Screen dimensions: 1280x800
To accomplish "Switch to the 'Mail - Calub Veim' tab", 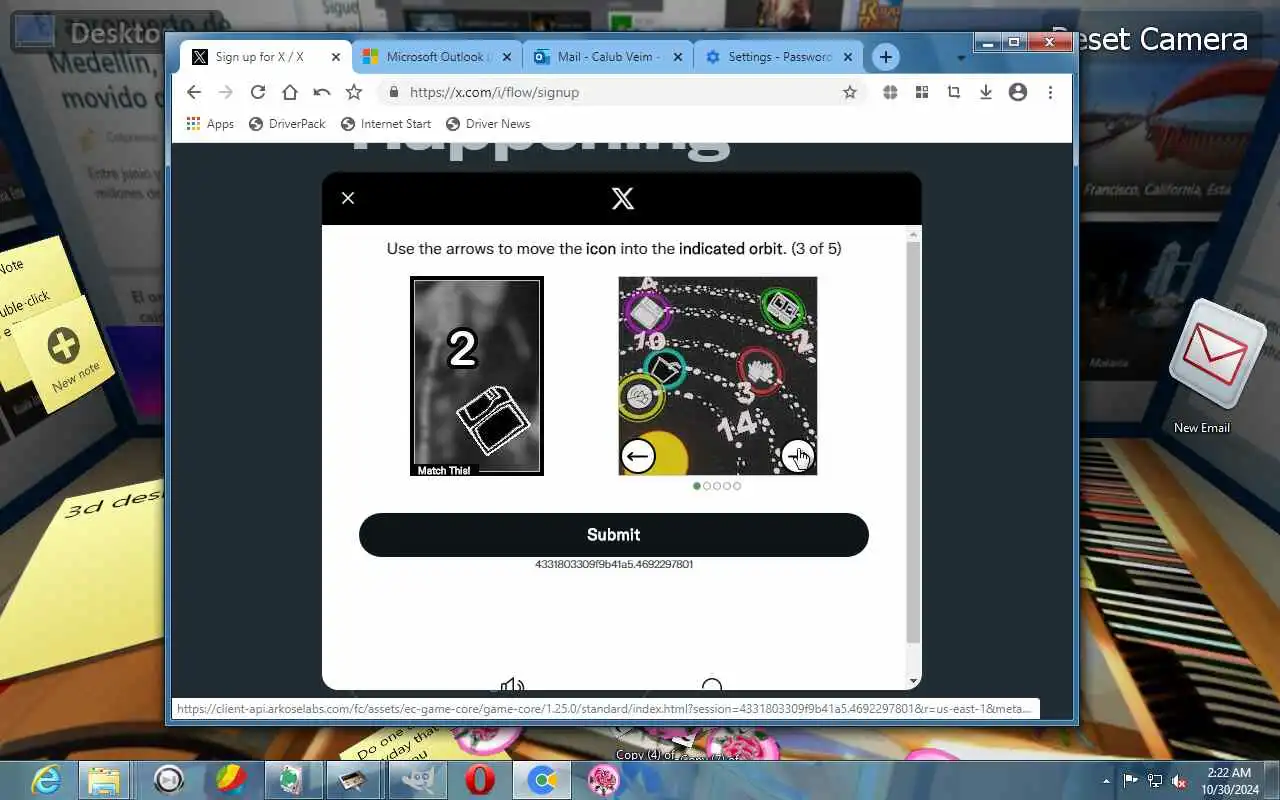I will (x=608, y=57).
